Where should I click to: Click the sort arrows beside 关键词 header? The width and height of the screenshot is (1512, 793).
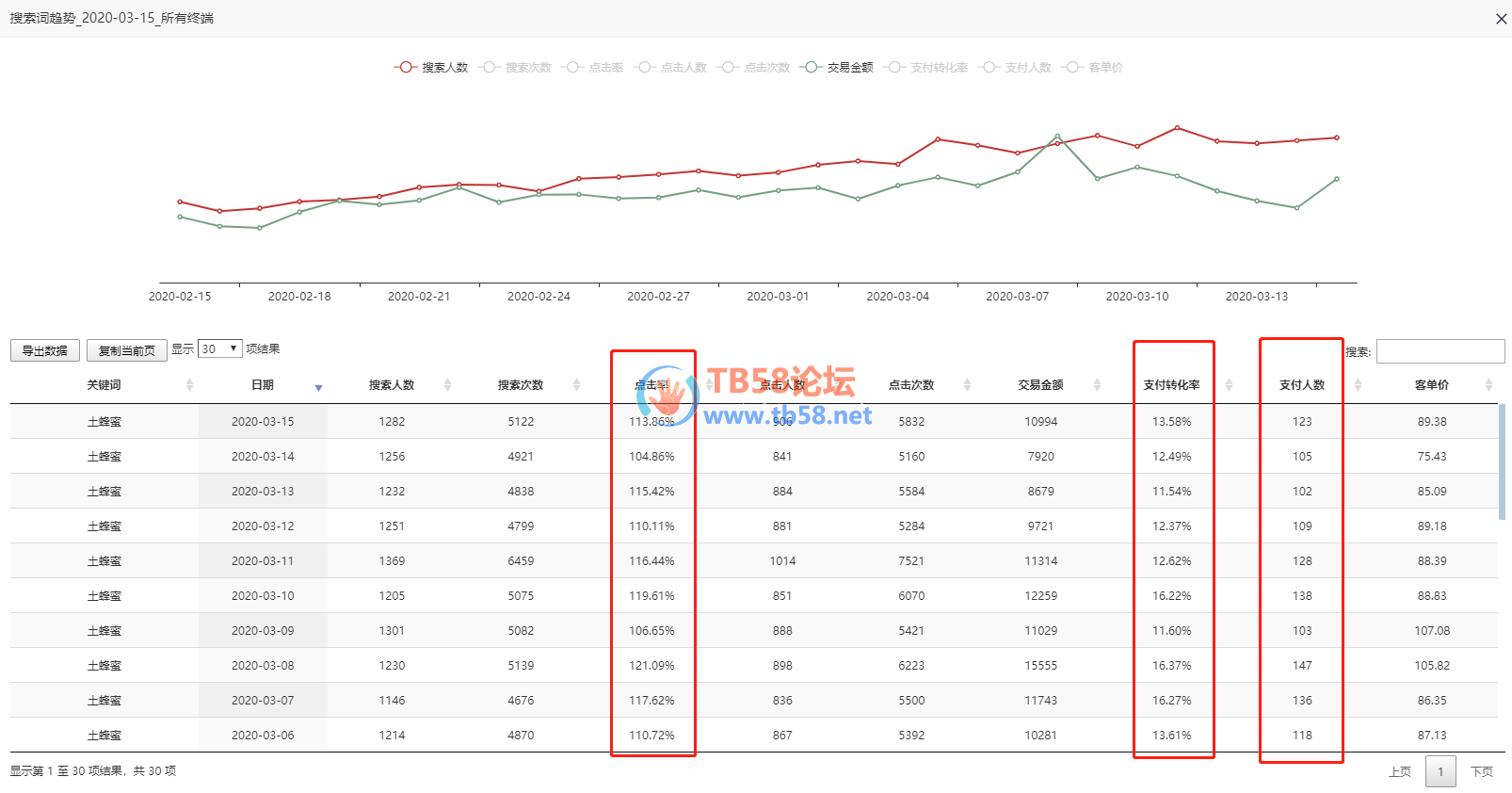pos(189,385)
